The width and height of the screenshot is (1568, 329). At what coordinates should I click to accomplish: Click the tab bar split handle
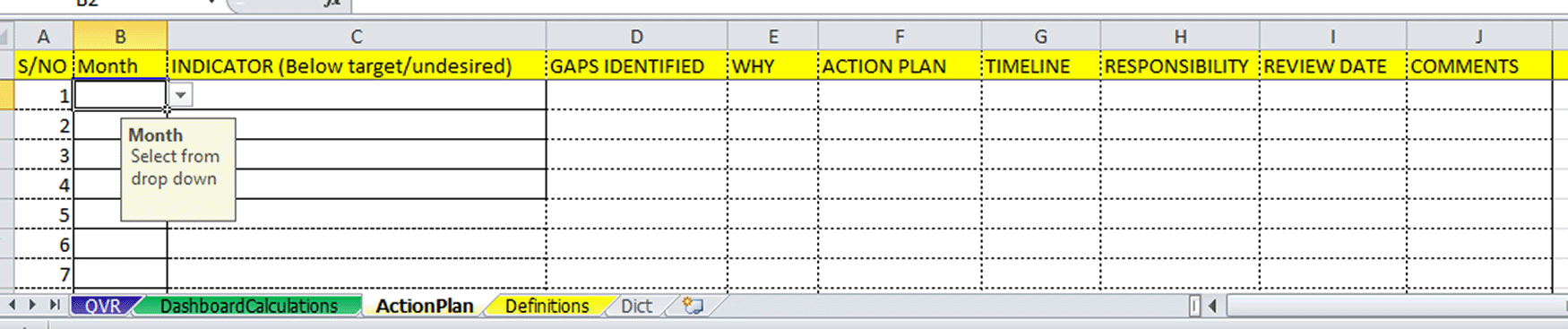coord(1194,306)
